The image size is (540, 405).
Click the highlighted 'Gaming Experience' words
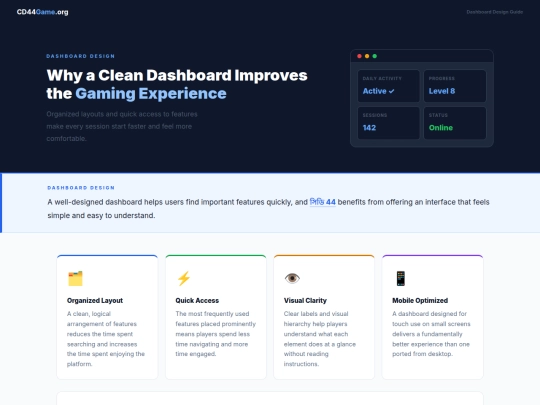151,94
